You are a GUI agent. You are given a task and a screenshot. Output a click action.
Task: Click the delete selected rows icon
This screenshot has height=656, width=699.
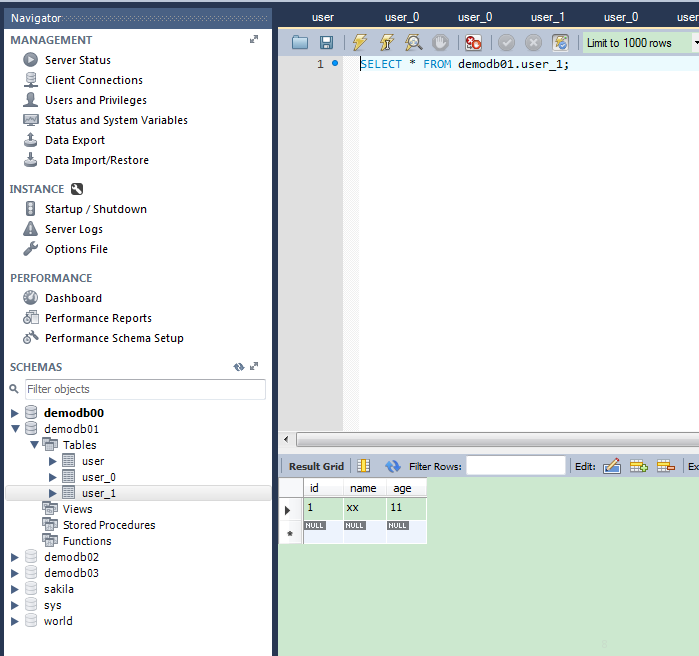pos(666,466)
